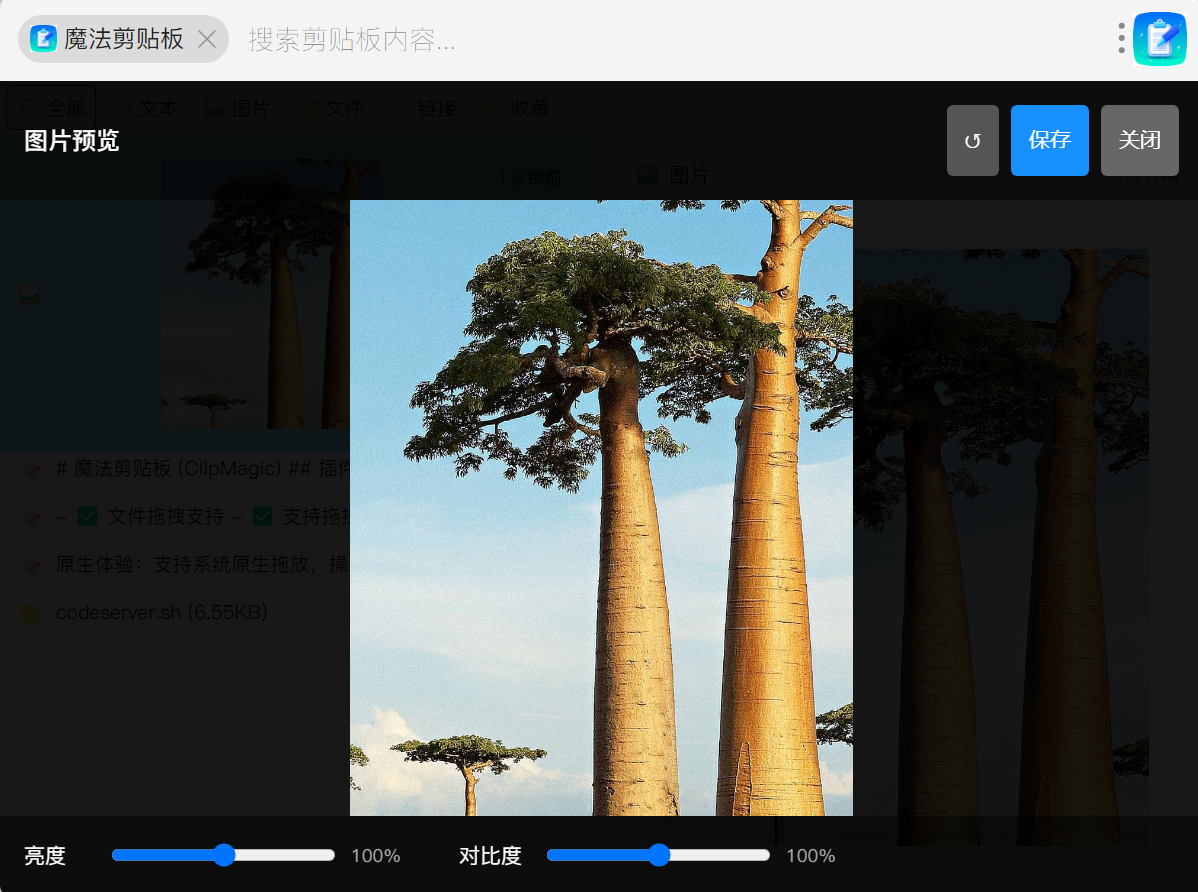Select the codeserver.sh (6.55KB) entry
The image size is (1198, 892).
[161, 612]
